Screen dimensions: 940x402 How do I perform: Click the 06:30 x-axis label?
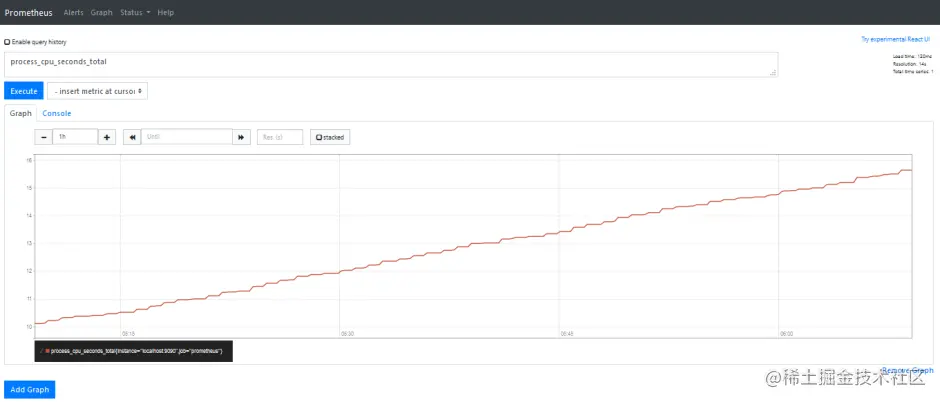348,334
